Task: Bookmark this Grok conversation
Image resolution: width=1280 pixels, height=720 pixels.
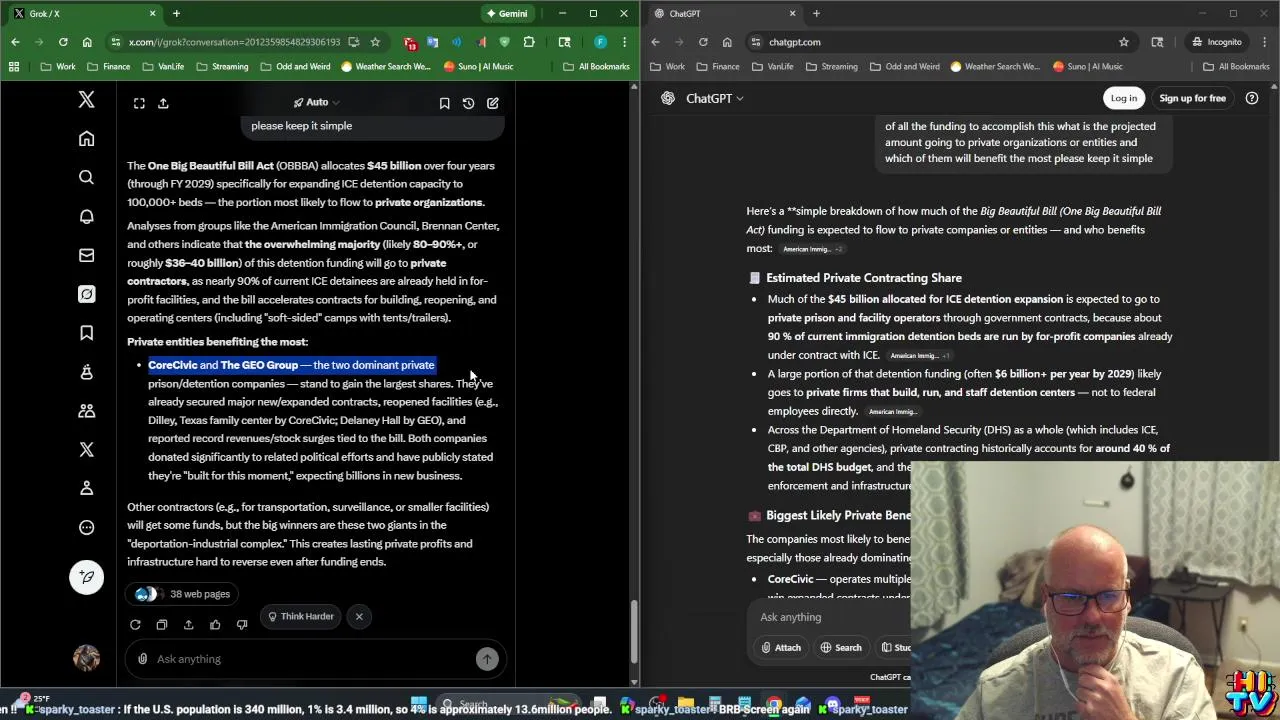Action: (444, 103)
